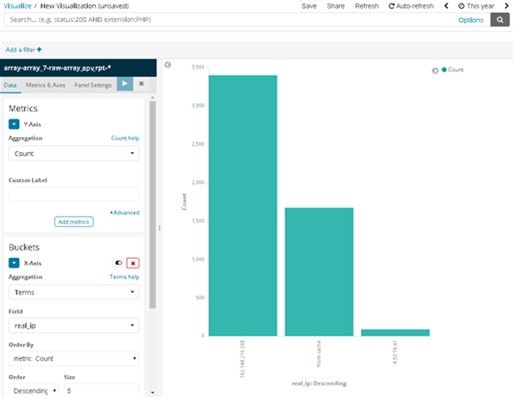
Task: Remove the X-Axis bucket with red X
Action: click(x=133, y=263)
